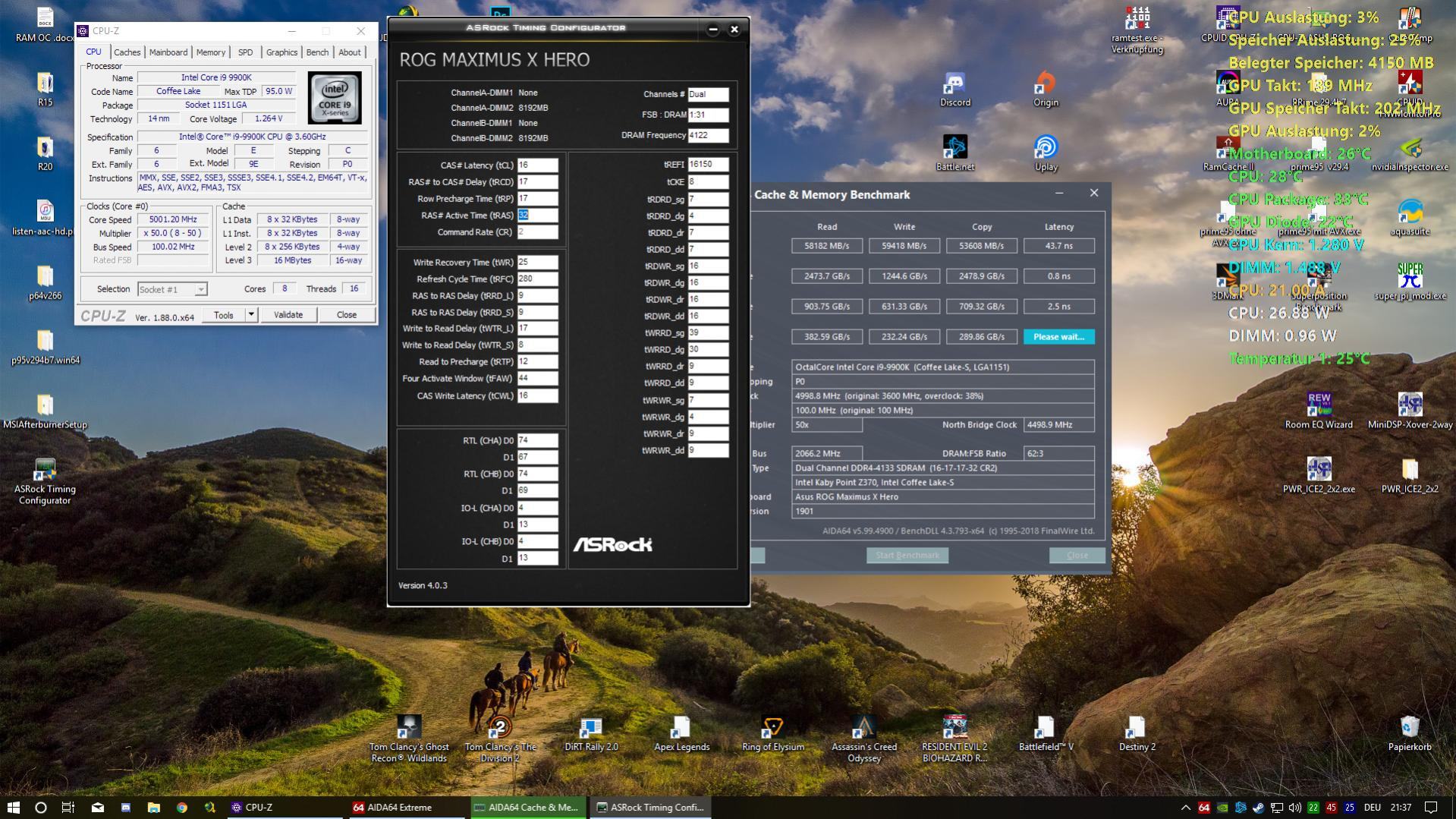Show hidden system tray icons
Image resolution: width=1456 pixels, height=819 pixels.
(x=1185, y=807)
